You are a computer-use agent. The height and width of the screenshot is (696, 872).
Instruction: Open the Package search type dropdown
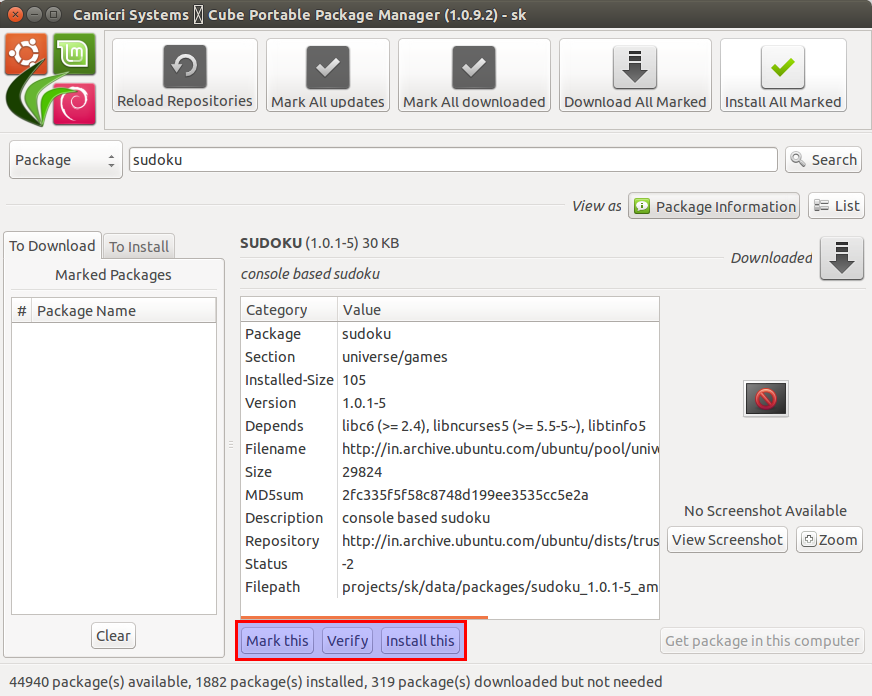66,160
